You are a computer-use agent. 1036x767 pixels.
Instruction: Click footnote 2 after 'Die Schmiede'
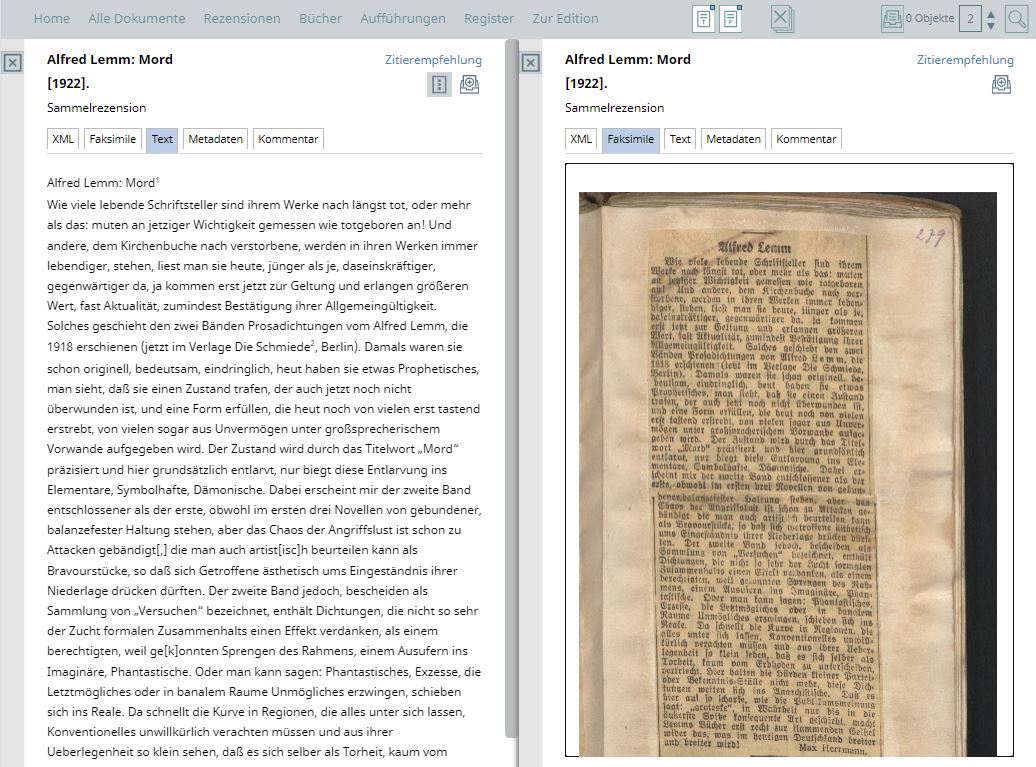tap(313, 344)
